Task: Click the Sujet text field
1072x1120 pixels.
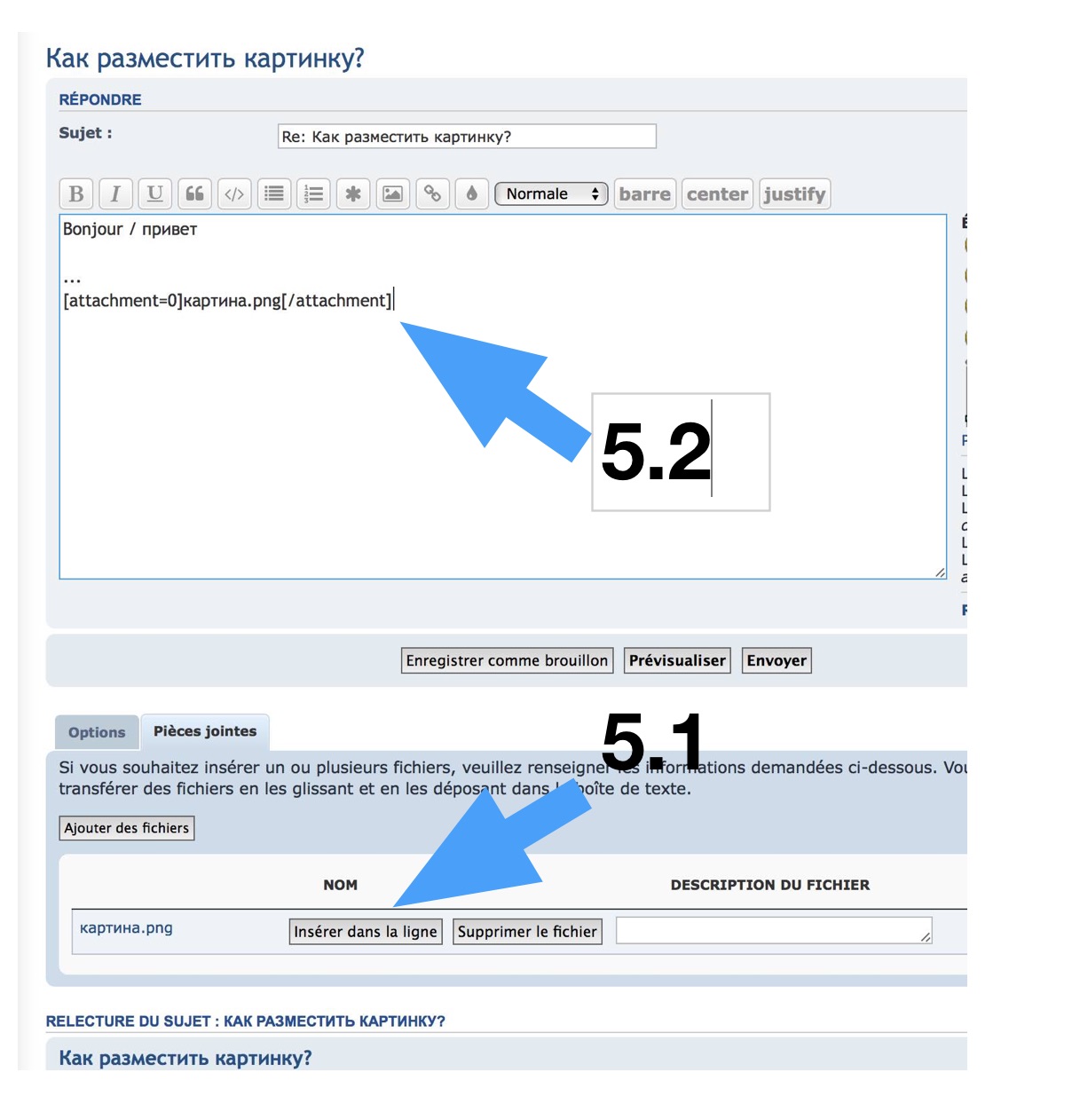Action: click(x=467, y=137)
